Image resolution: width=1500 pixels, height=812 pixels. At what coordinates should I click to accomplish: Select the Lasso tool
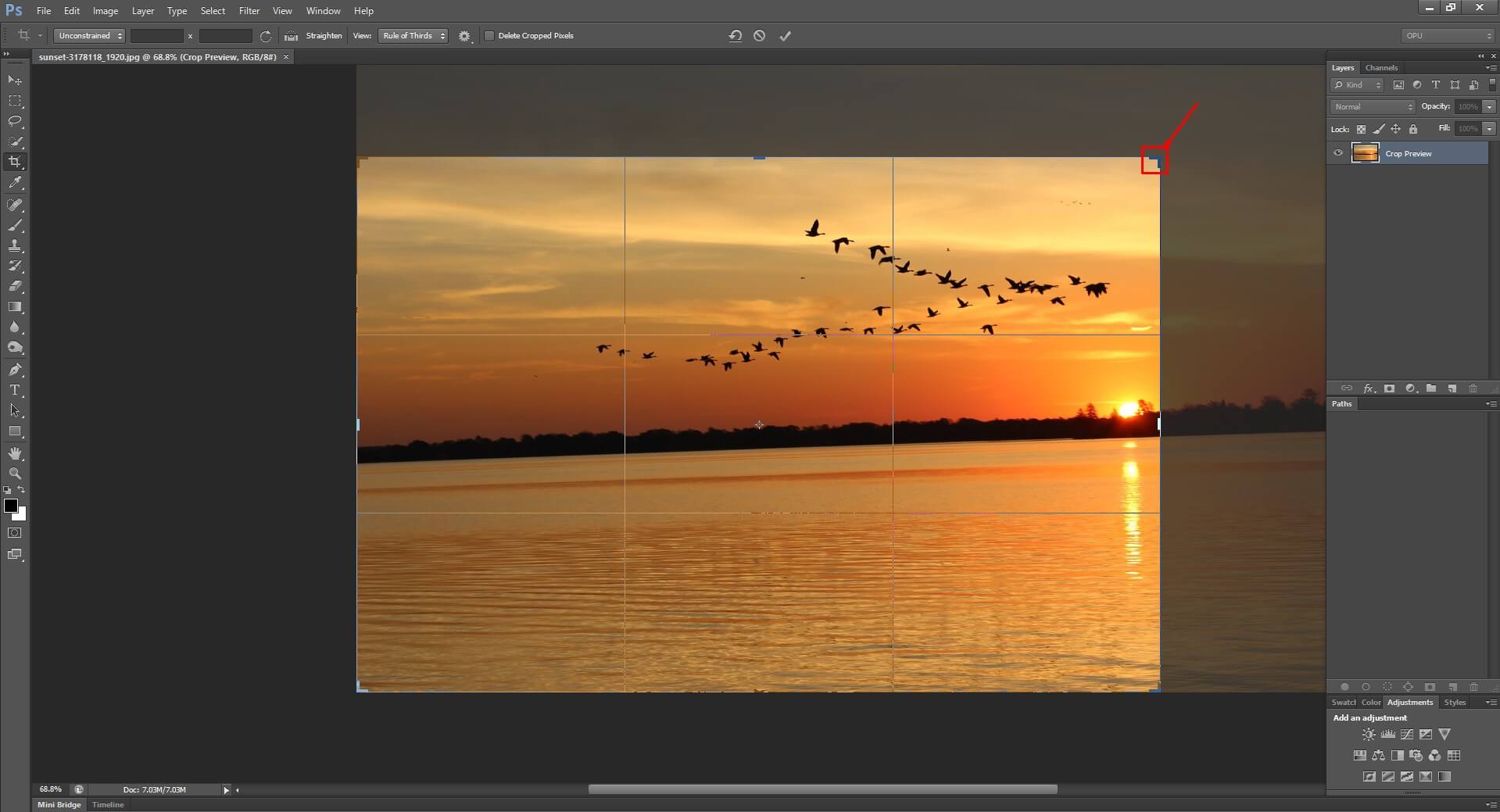click(15, 121)
